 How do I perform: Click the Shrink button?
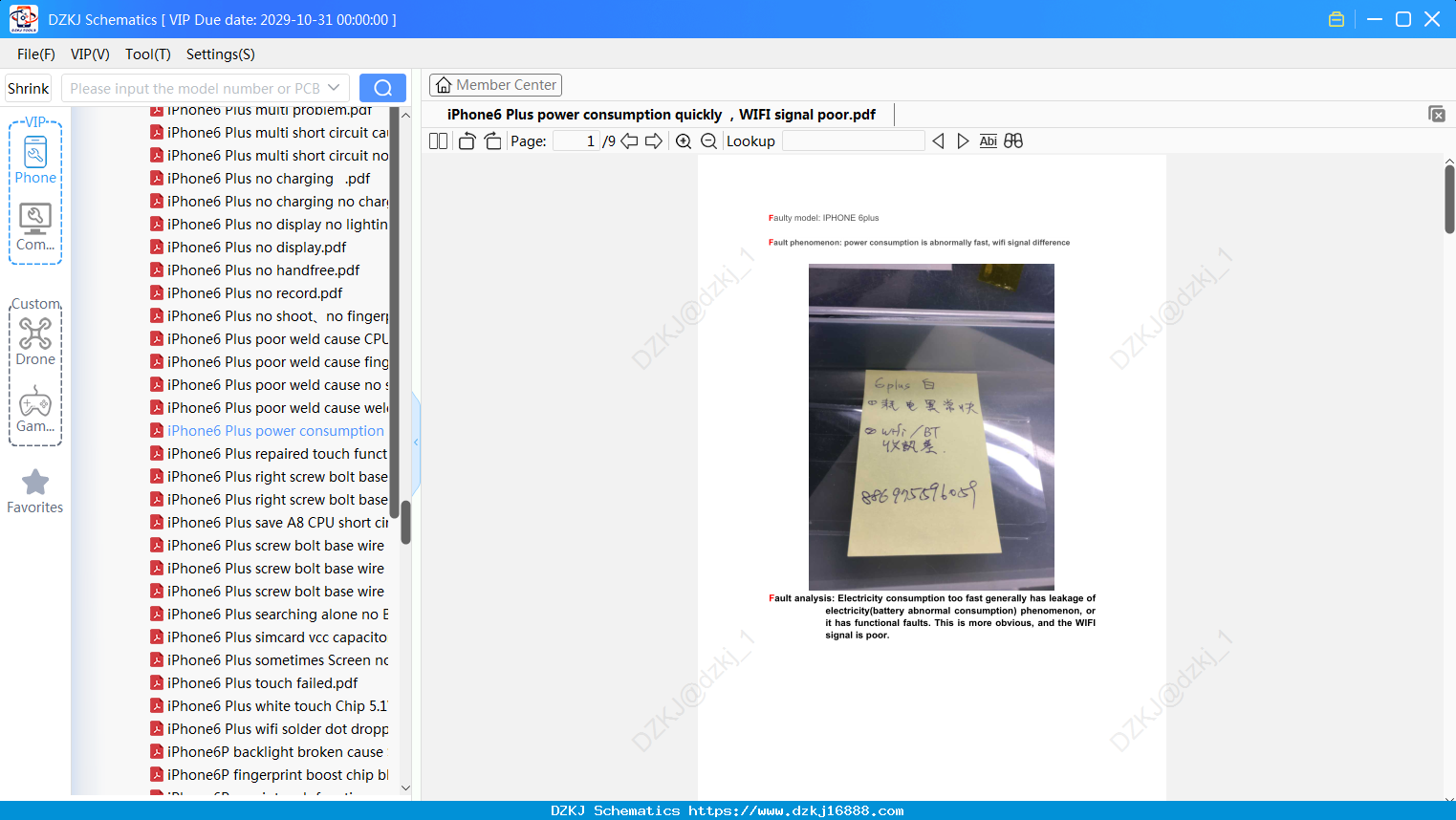[29, 88]
